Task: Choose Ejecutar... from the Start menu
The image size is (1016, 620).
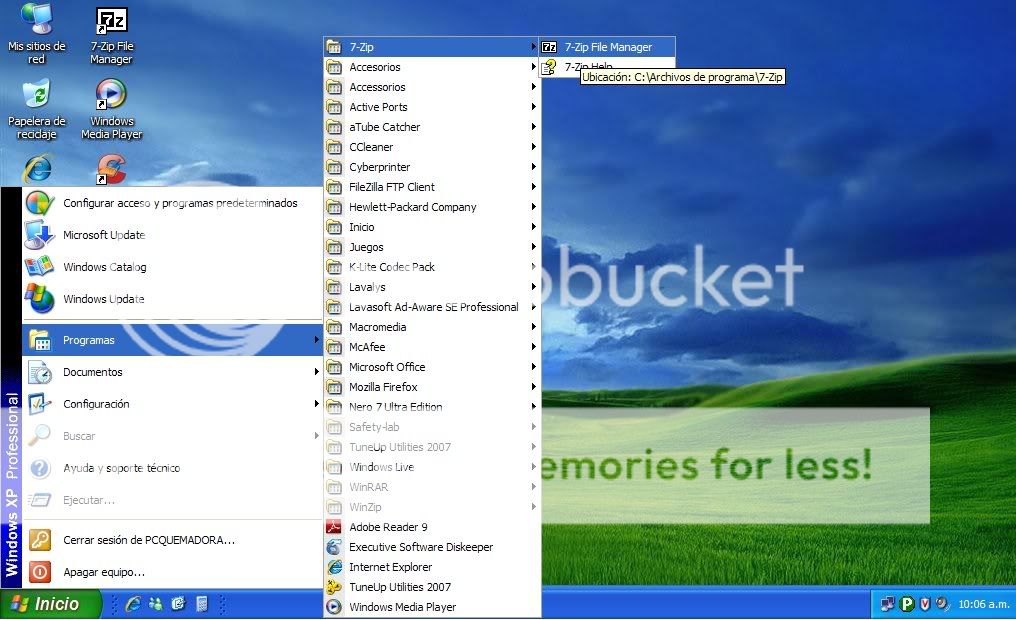Action: coord(172,500)
